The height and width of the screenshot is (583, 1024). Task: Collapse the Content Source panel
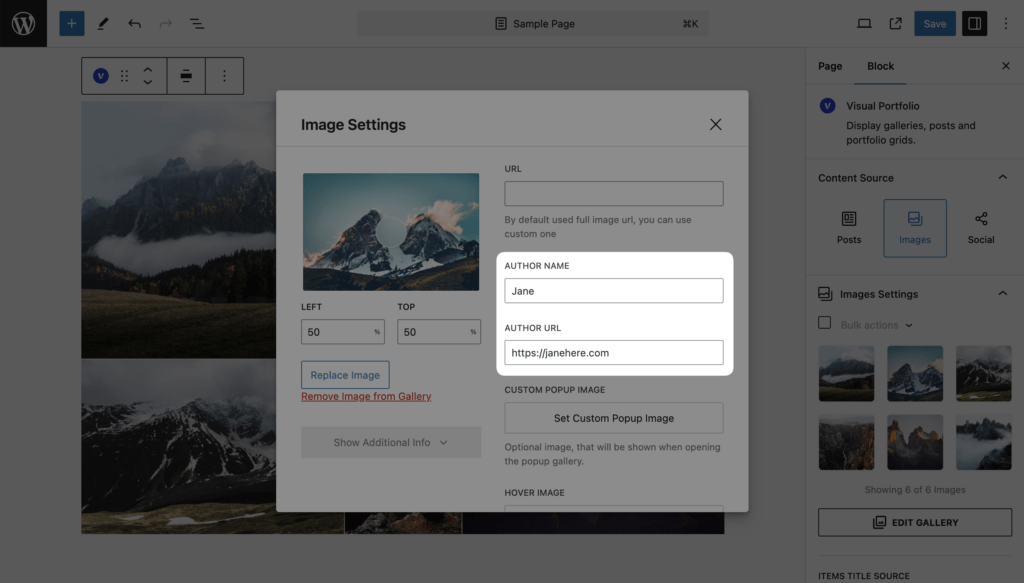[1002, 178]
